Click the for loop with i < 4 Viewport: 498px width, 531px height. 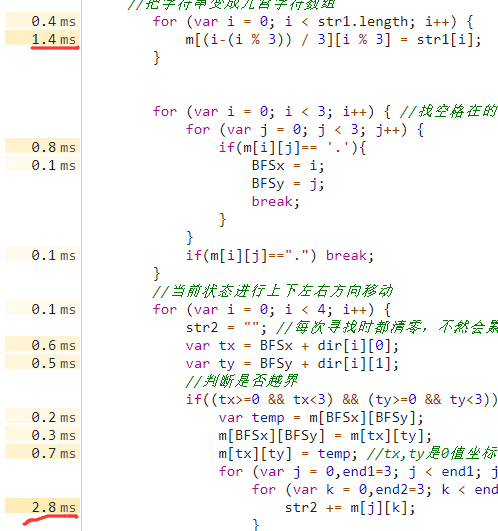coord(272,310)
